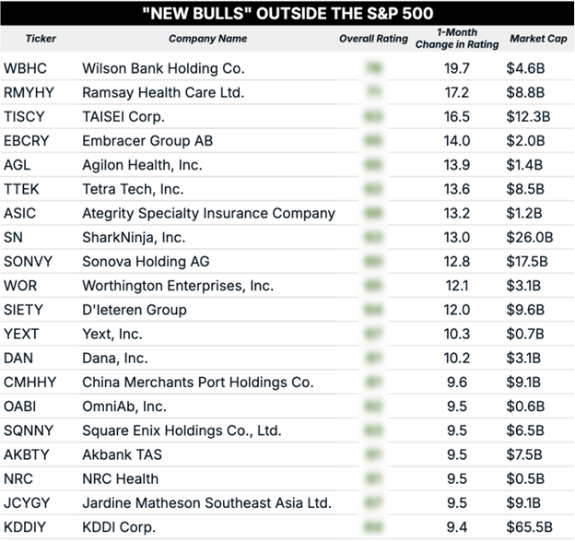Click Square Enix Holdings Co., Ltd. name
Screen dimensions: 575x542
[182, 431]
